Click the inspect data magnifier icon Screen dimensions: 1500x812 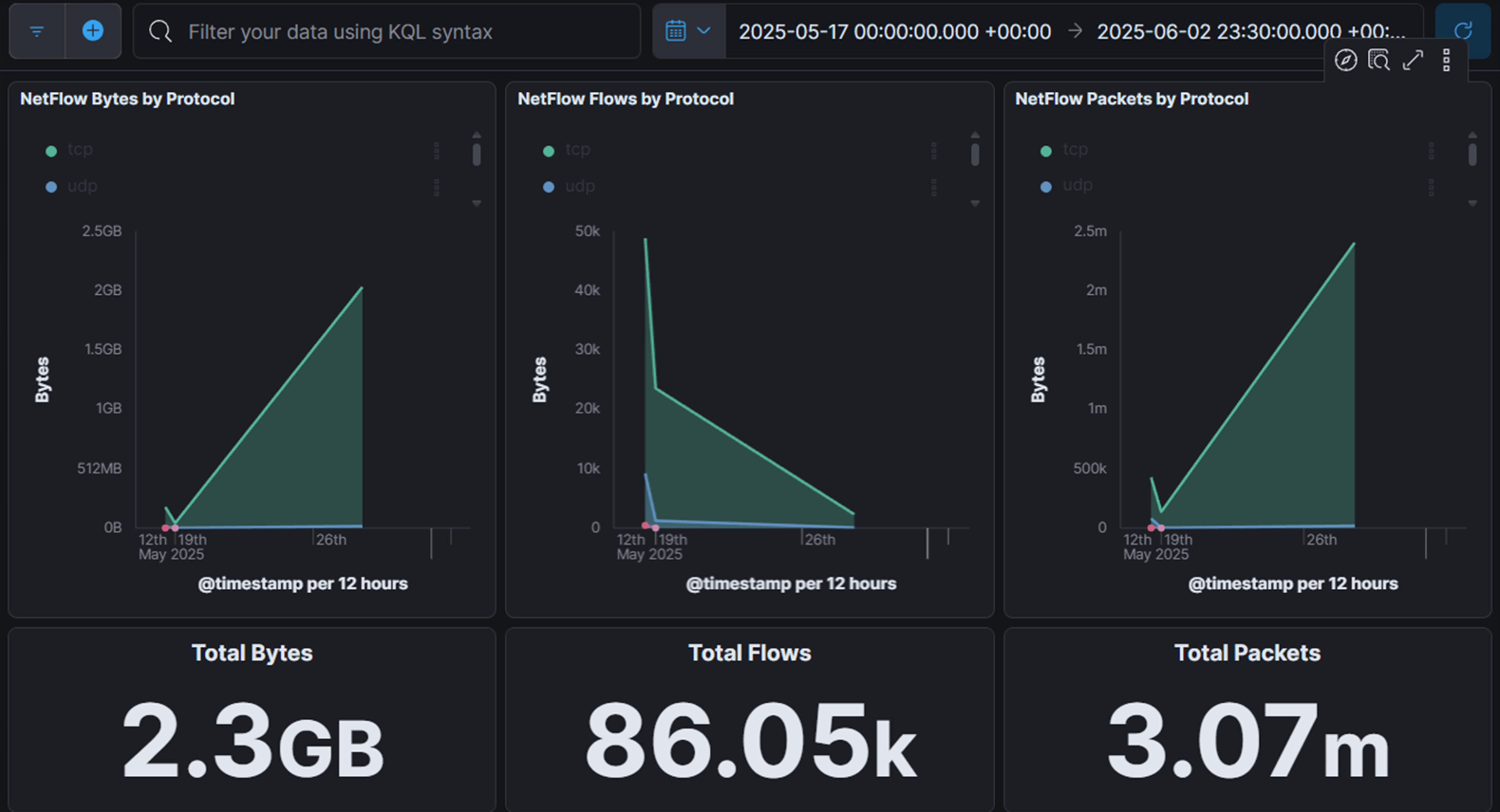coord(1379,60)
